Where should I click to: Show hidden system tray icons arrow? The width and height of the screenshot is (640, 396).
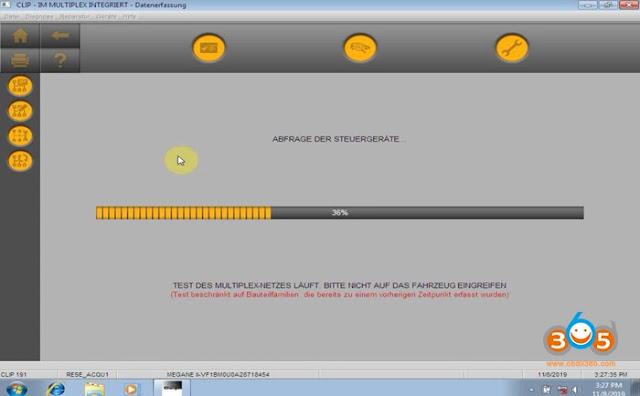click(531, 390)
